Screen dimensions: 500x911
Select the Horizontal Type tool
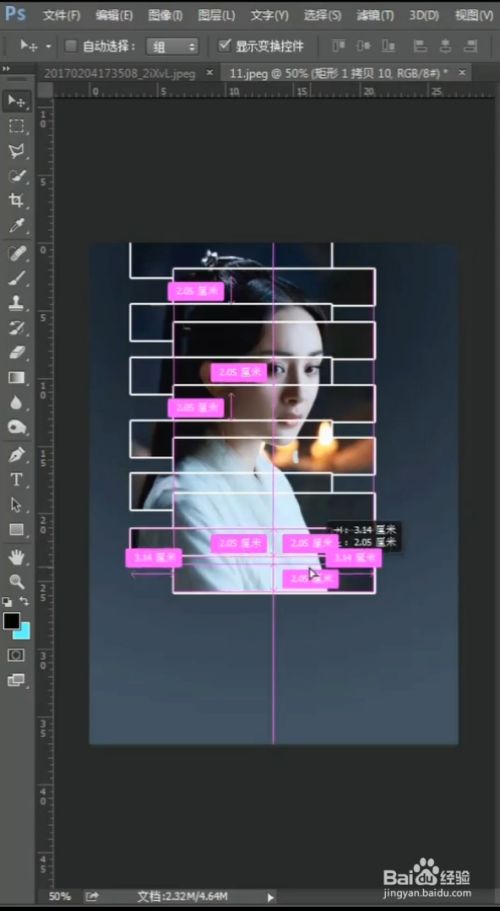(x=16, y=480)
